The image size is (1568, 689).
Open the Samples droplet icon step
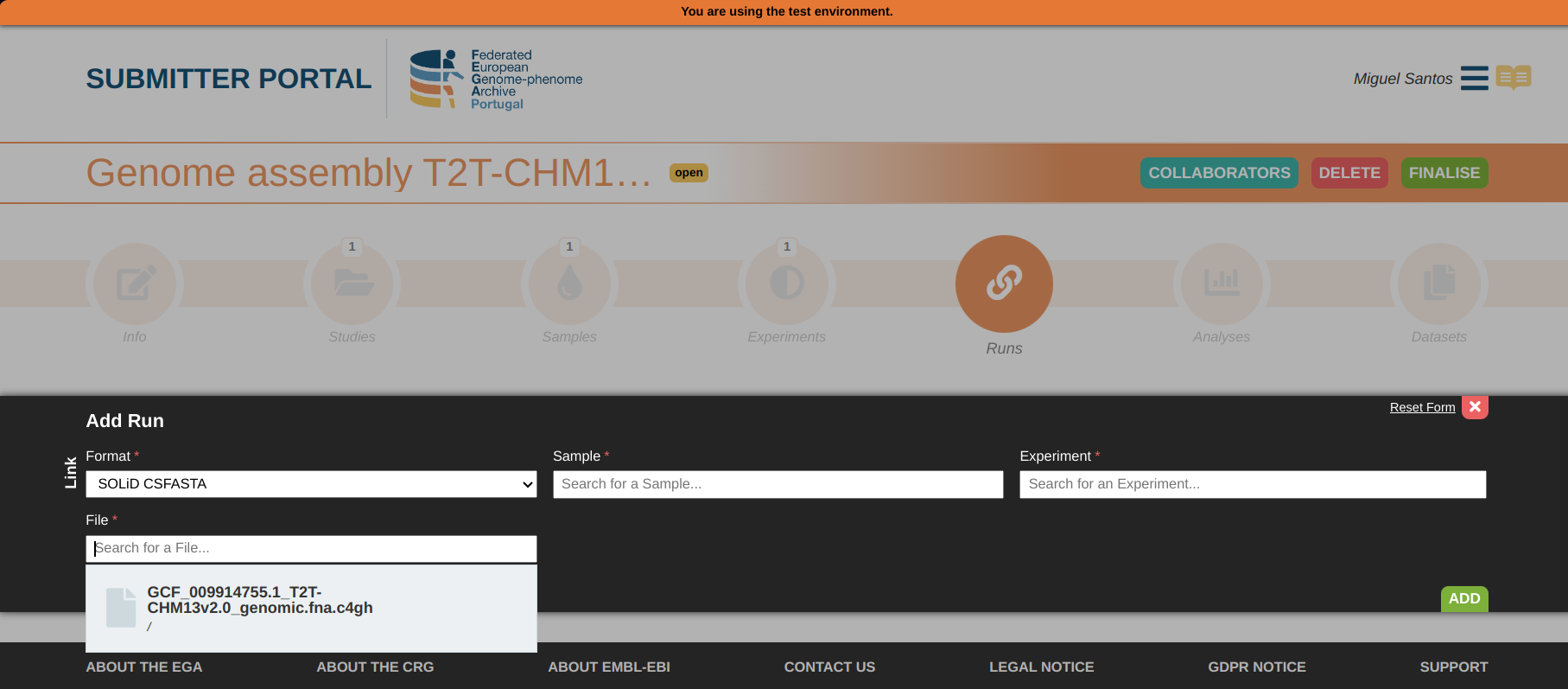(569, 284)
